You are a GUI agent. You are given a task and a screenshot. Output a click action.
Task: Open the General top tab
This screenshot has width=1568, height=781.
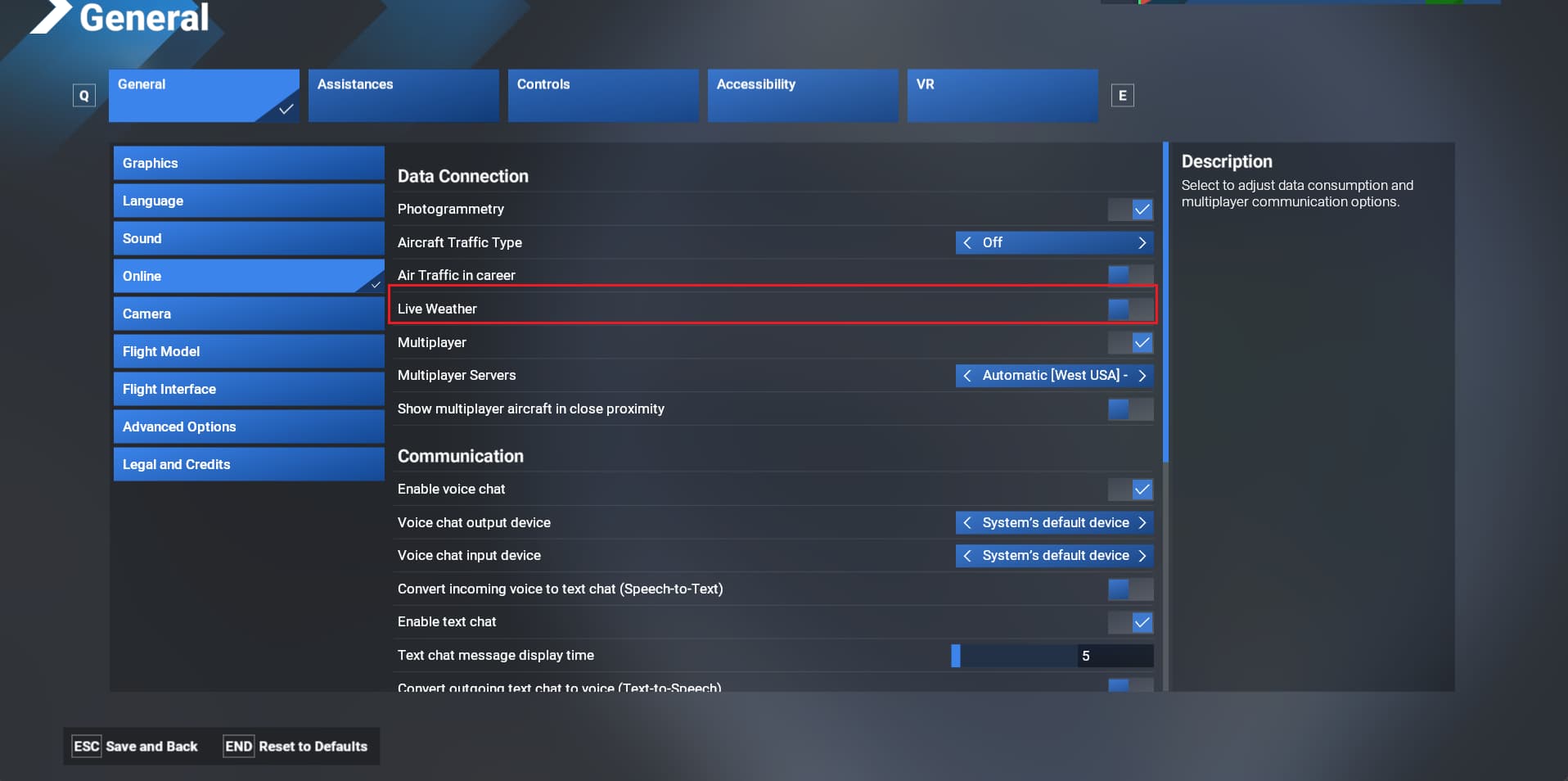204,96
